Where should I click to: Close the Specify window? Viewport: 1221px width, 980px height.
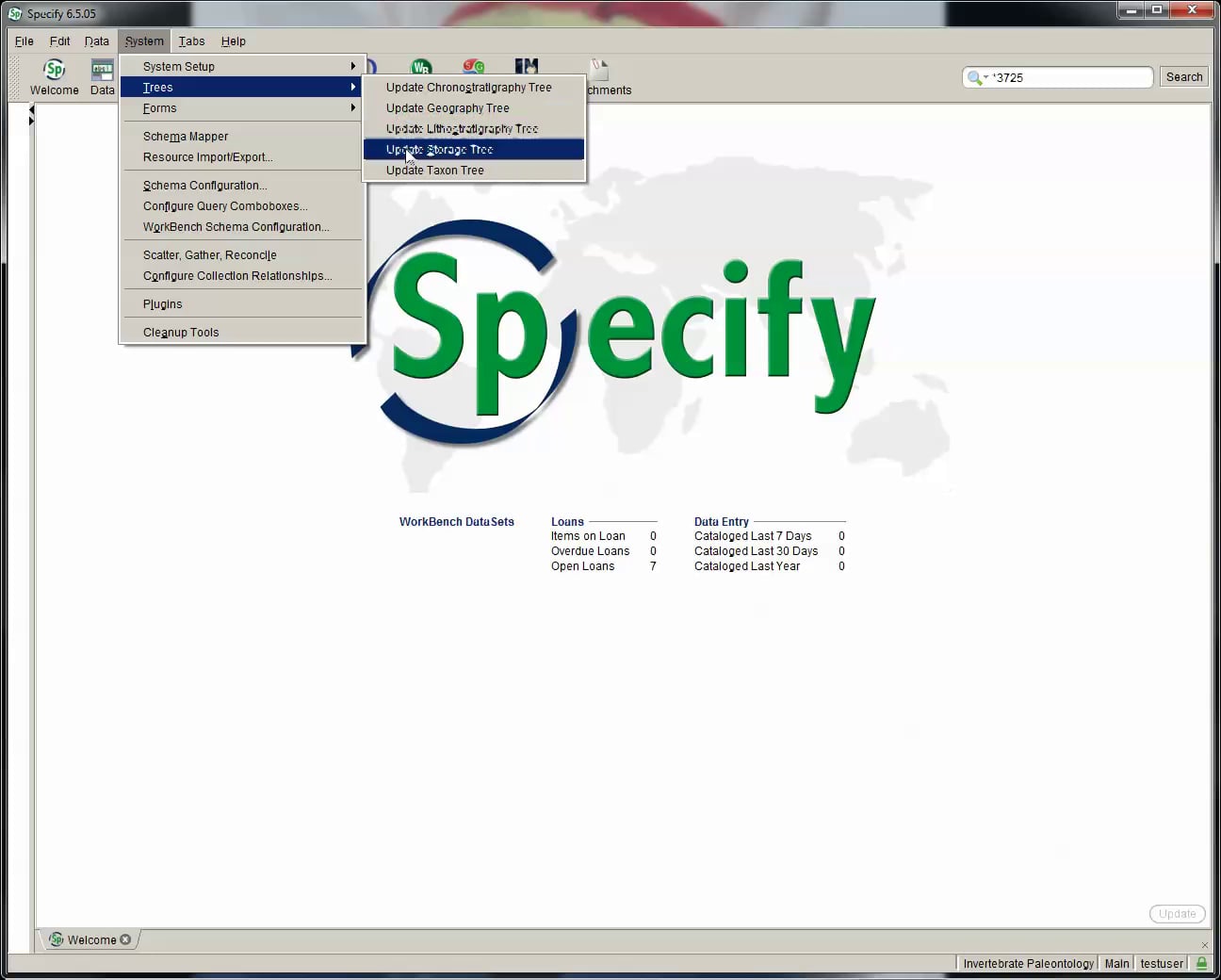click(1192, 9)
